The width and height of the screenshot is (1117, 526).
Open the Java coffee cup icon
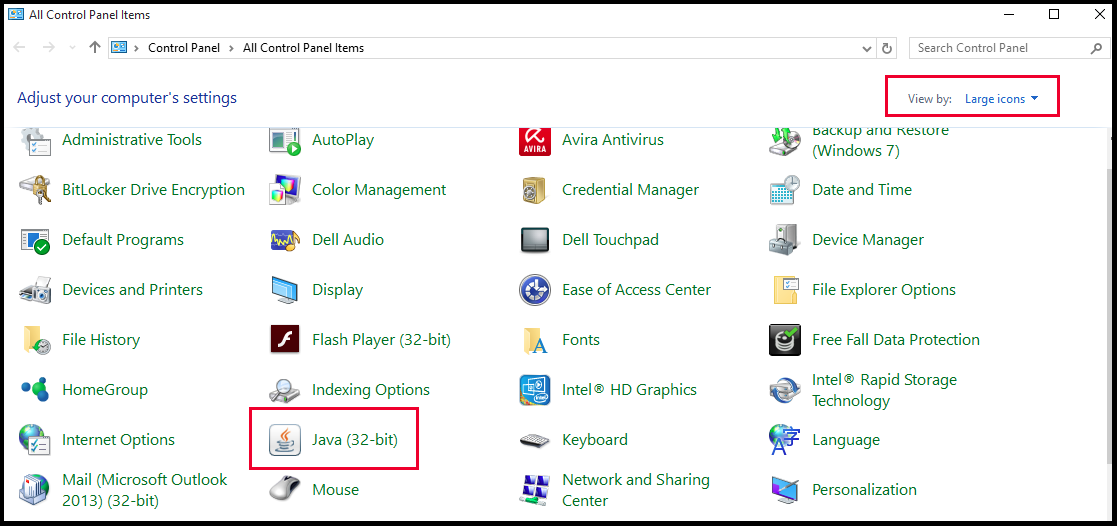(285, 440)
